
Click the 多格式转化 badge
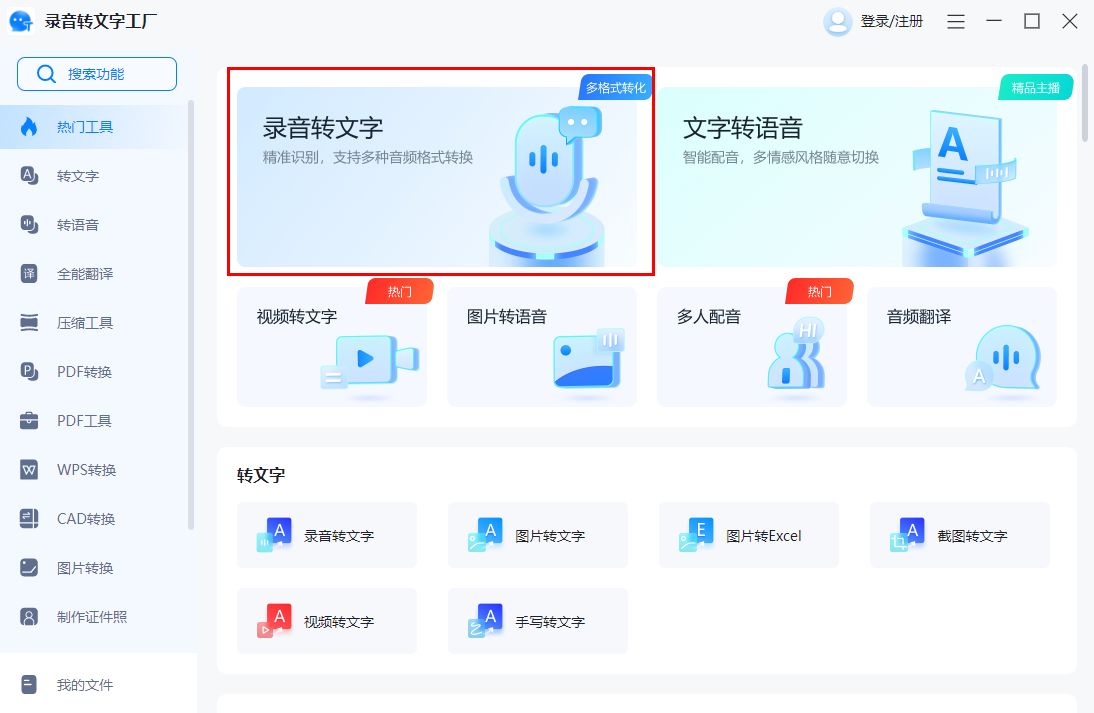615,88
